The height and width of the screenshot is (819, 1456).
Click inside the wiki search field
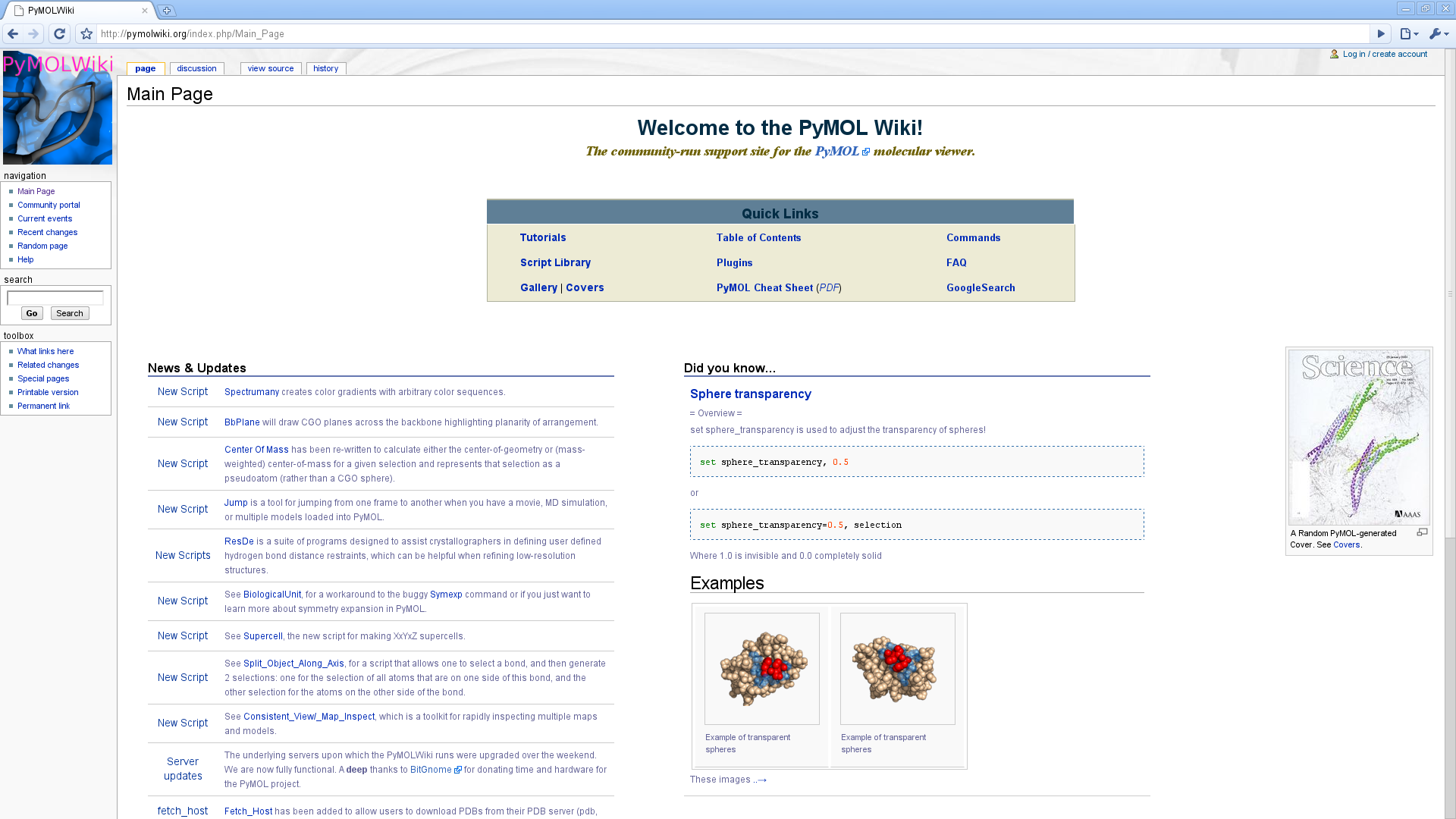click(x=55, y=298)
